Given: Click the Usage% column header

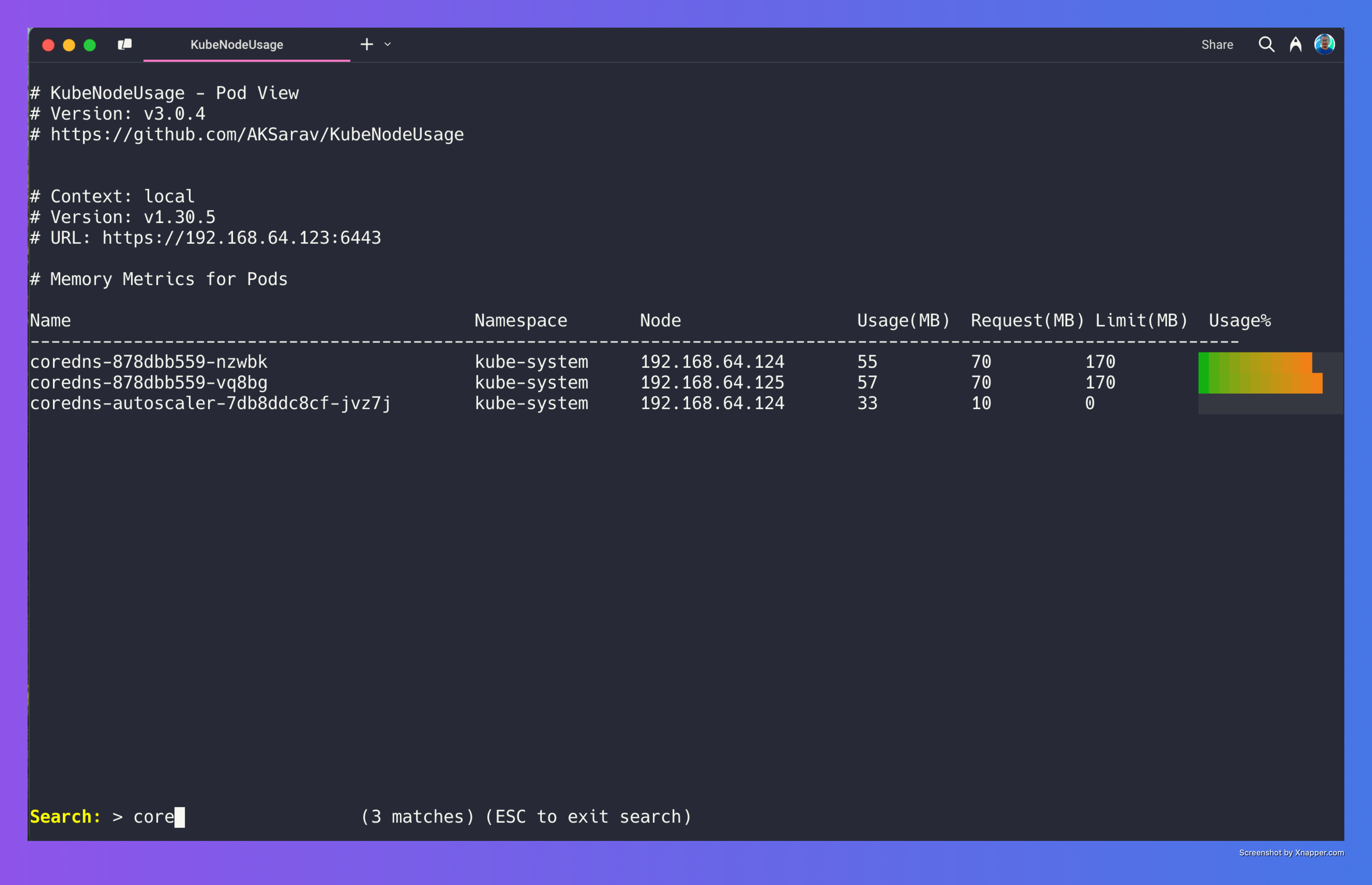Looking at the screenshot, I should click(x=1240, y=321).
